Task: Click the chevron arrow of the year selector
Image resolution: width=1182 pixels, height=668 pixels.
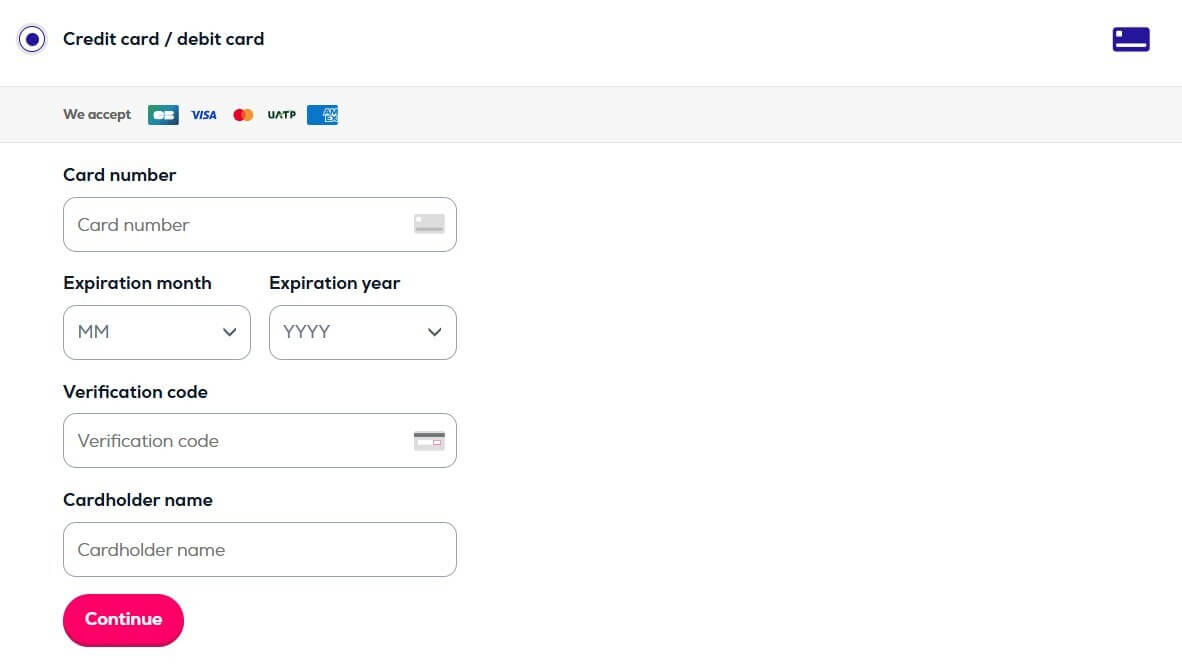Action: 434,332
